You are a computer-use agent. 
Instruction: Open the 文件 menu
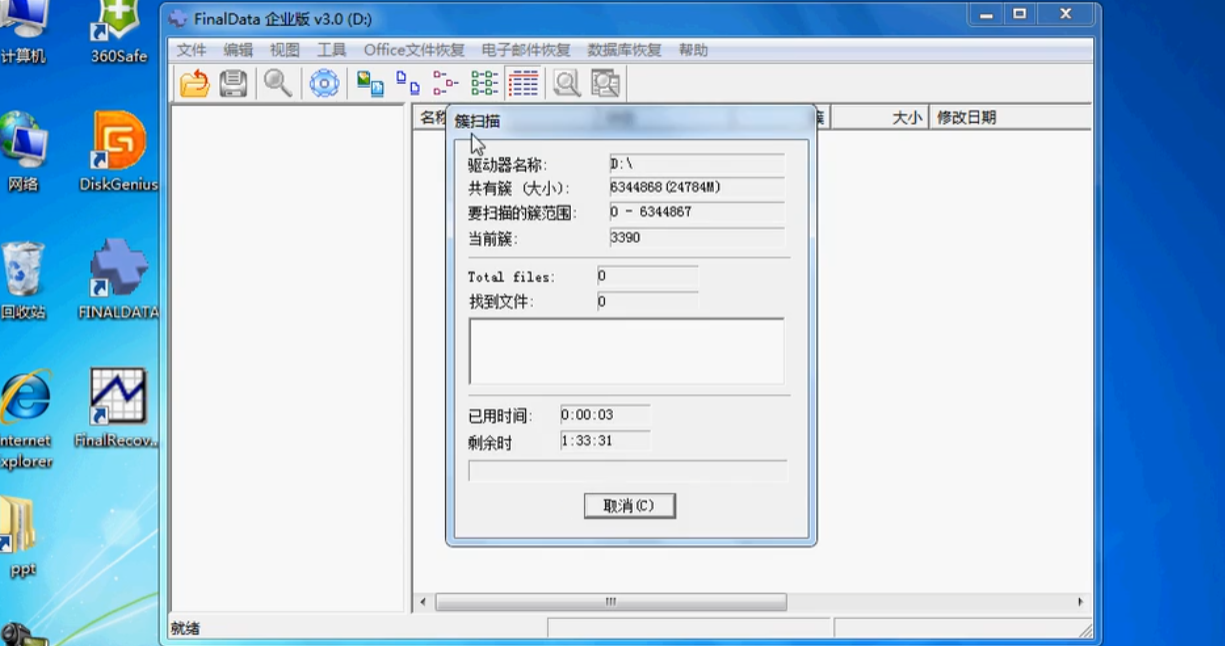tap(191, 50)
